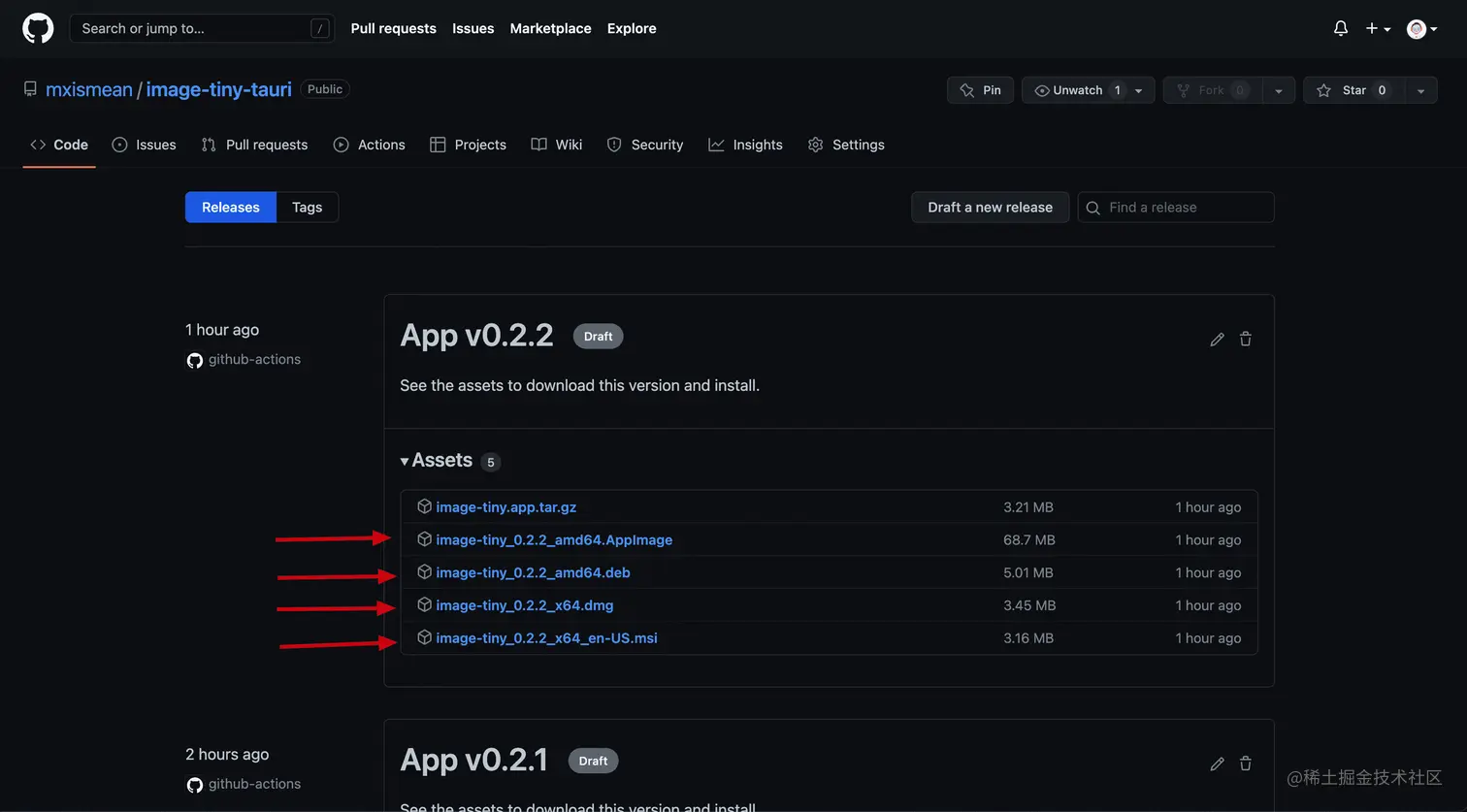The image size is (1467, 812).
Task: Download image-tiny_0.2.2_amd64.AppImage asset
Action: pyautogui.click(x=553, y=539)
